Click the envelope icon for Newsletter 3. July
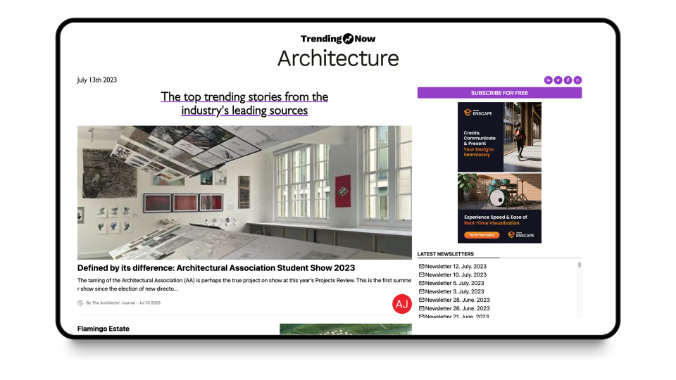Screen dimensions: 676x380 (x=422, y=292)
